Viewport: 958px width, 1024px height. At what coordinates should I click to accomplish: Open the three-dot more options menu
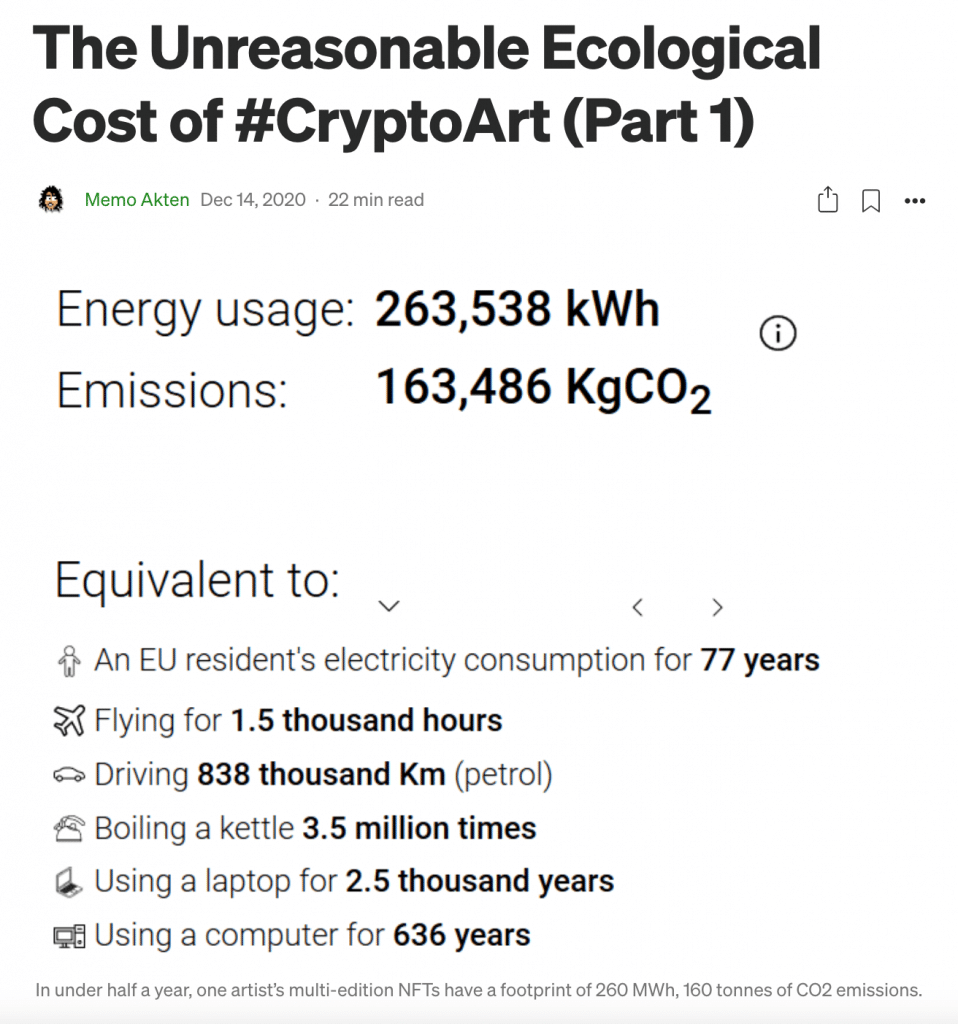[914, 201]
